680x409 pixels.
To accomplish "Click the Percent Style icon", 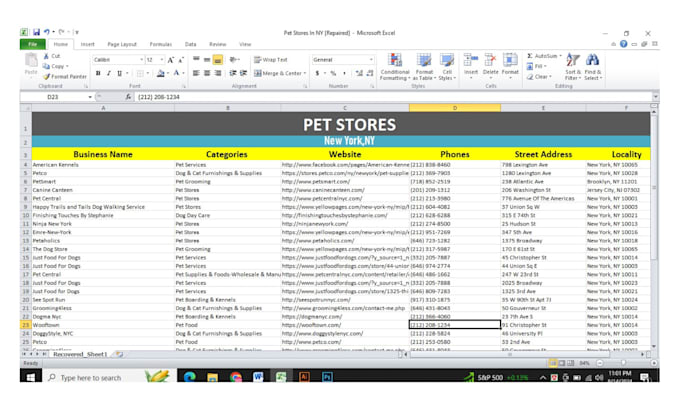I will click(333, 73).
